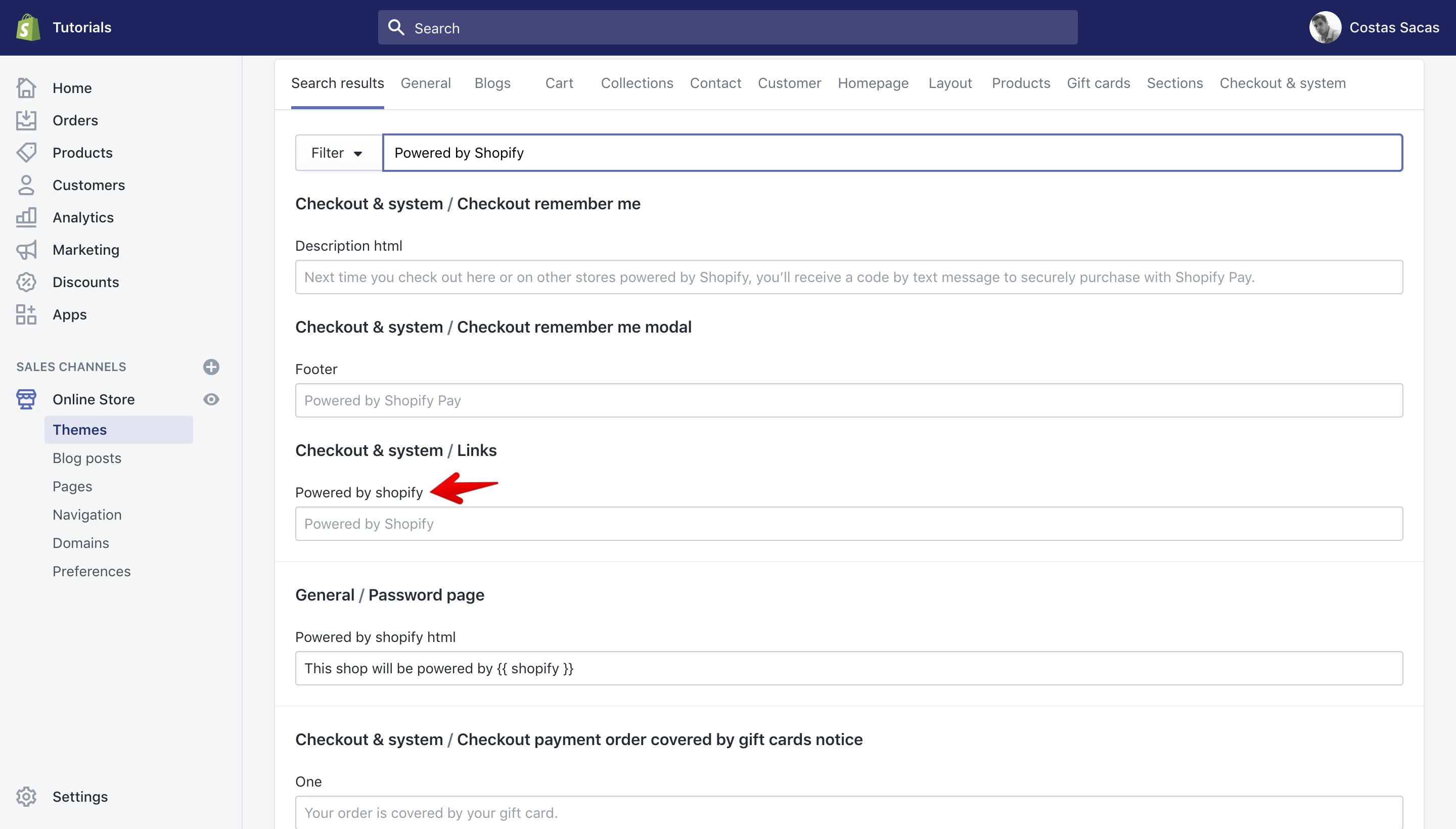Viewport: 1456px width, 829px height.
Task: Click the Marketing megaphone icon
Action: (26, 250)
